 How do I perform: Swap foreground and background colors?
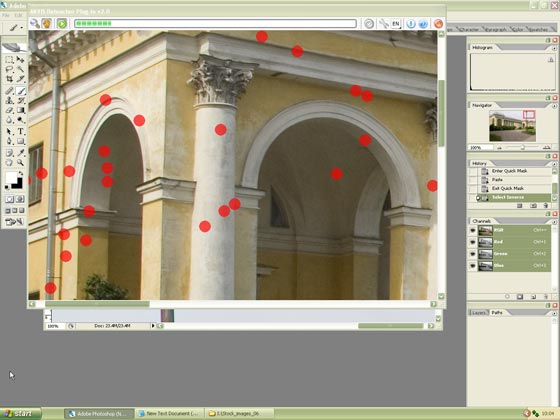pos(21,173)
